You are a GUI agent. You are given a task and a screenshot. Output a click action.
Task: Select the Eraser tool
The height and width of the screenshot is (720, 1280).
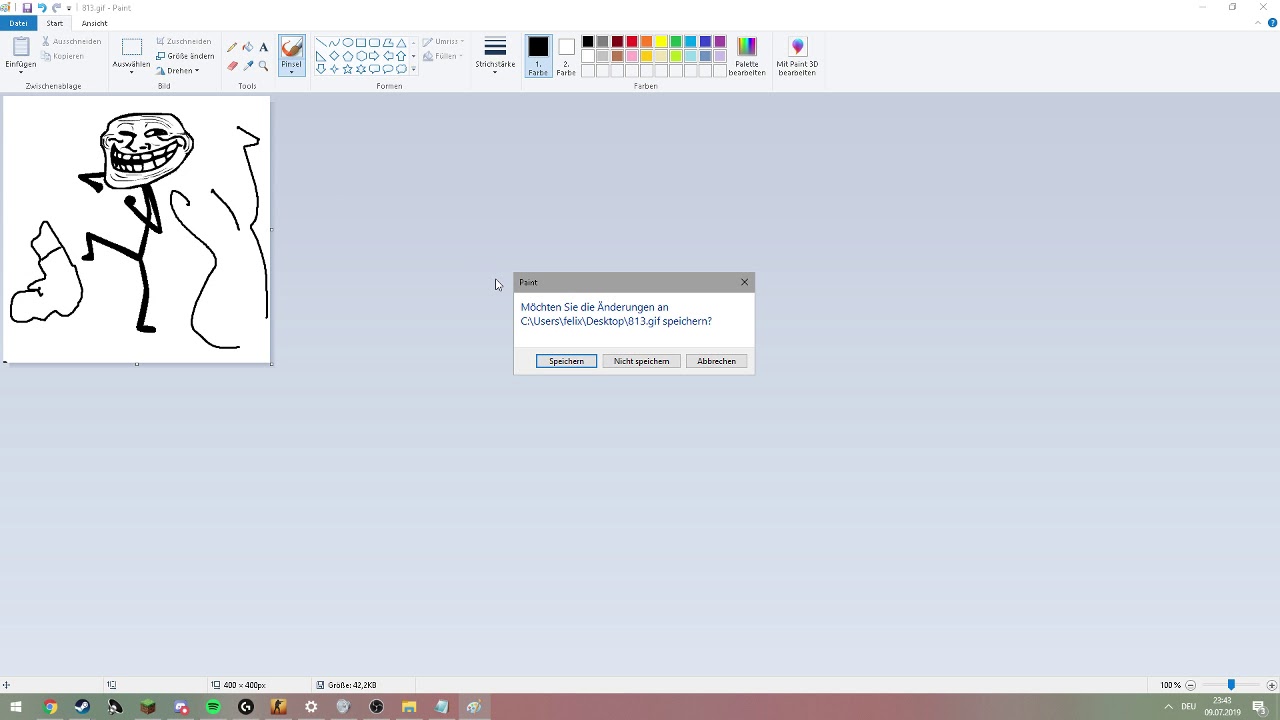[x=232, y=66]
